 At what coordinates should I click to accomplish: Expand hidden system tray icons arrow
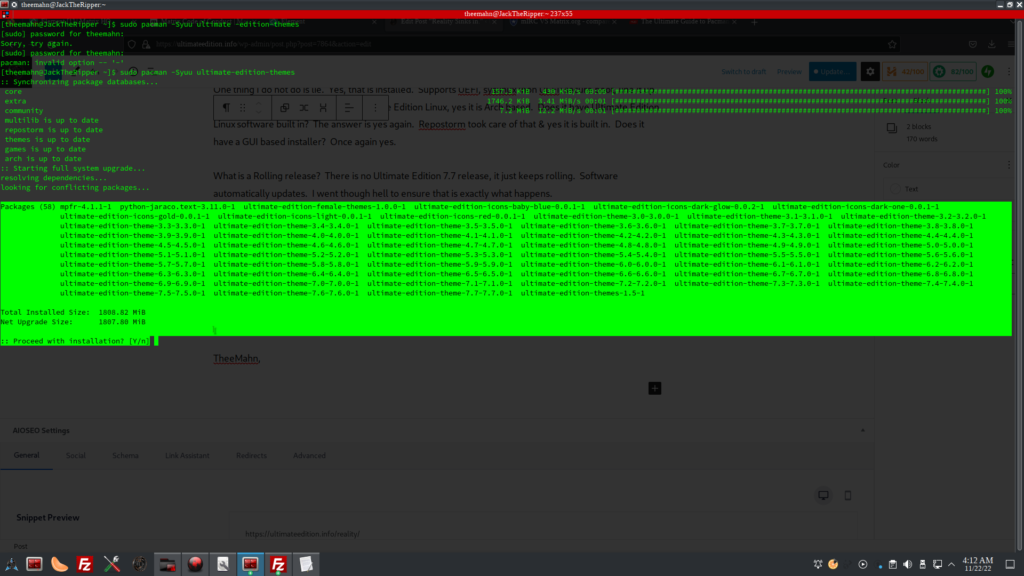tap(952, 564)
